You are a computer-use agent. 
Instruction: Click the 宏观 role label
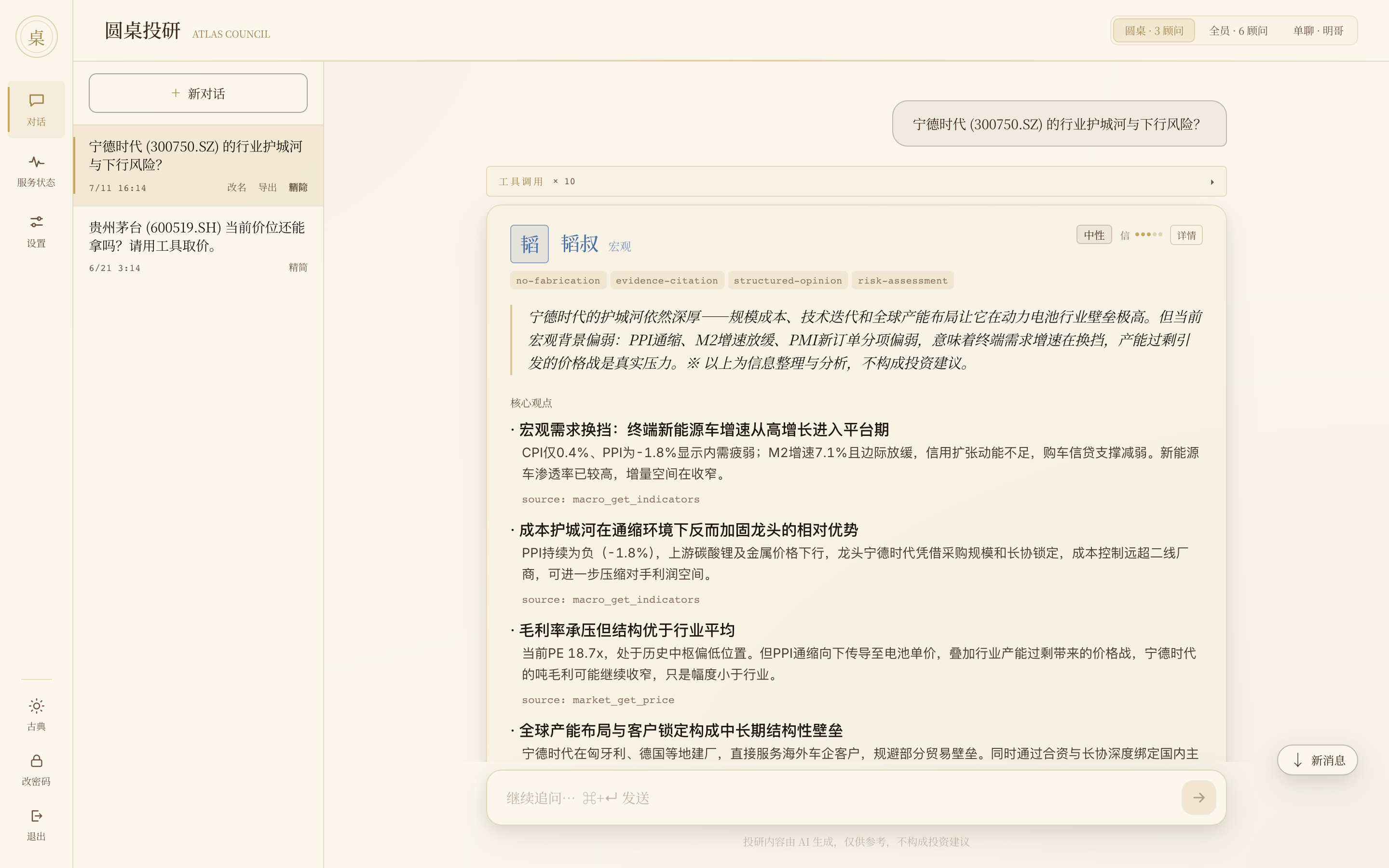pyautogui.click(x=620, y=246)
